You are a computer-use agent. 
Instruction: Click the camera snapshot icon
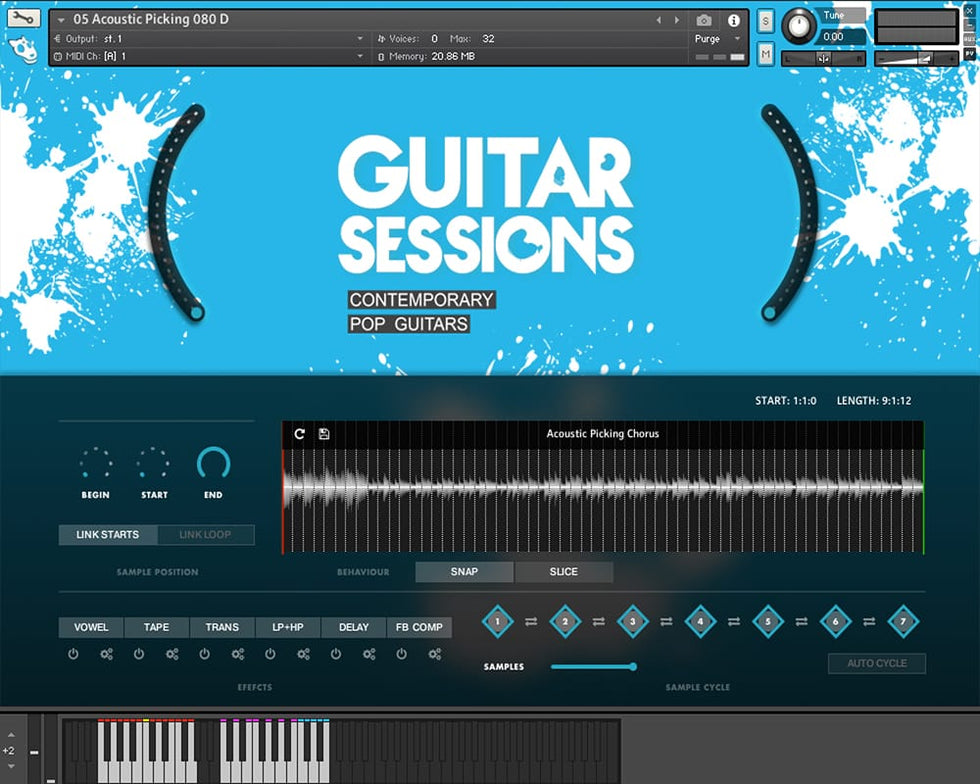point(704,20)
